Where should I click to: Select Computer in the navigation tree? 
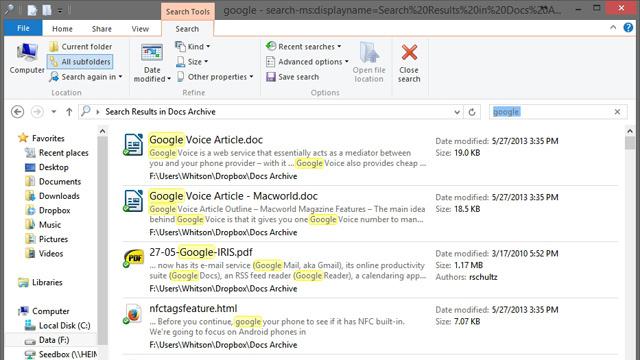(x=44, y=311)
